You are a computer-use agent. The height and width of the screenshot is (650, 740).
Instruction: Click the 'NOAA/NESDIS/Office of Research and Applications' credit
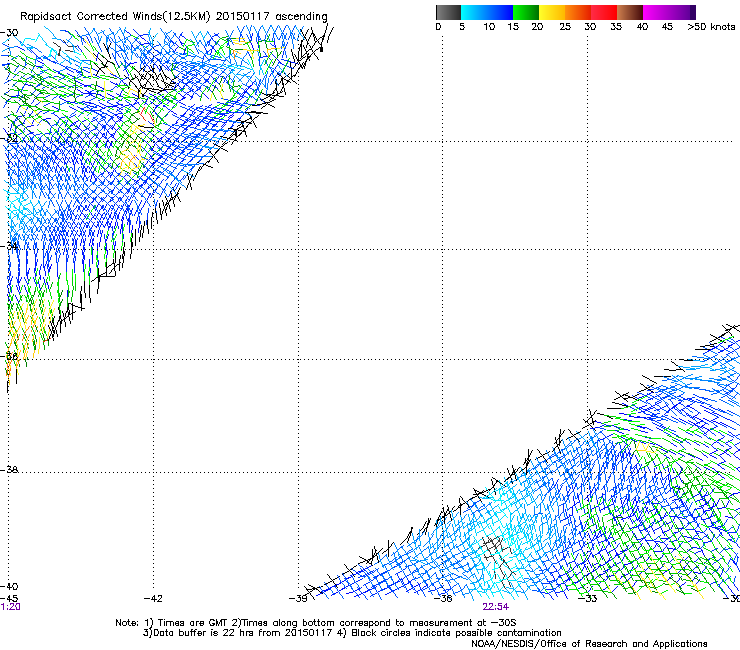click(x=589, y=644)
